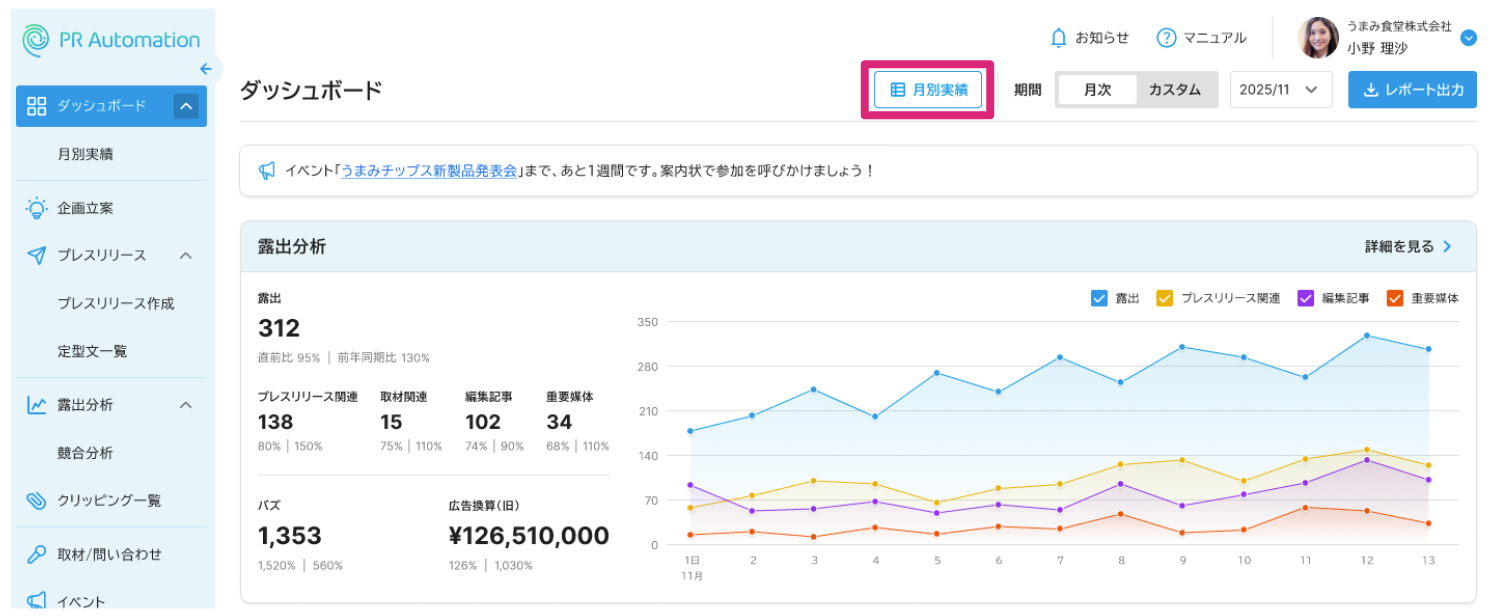
Task: Open the manual help question-mark icon
Action: point(1166,38)
